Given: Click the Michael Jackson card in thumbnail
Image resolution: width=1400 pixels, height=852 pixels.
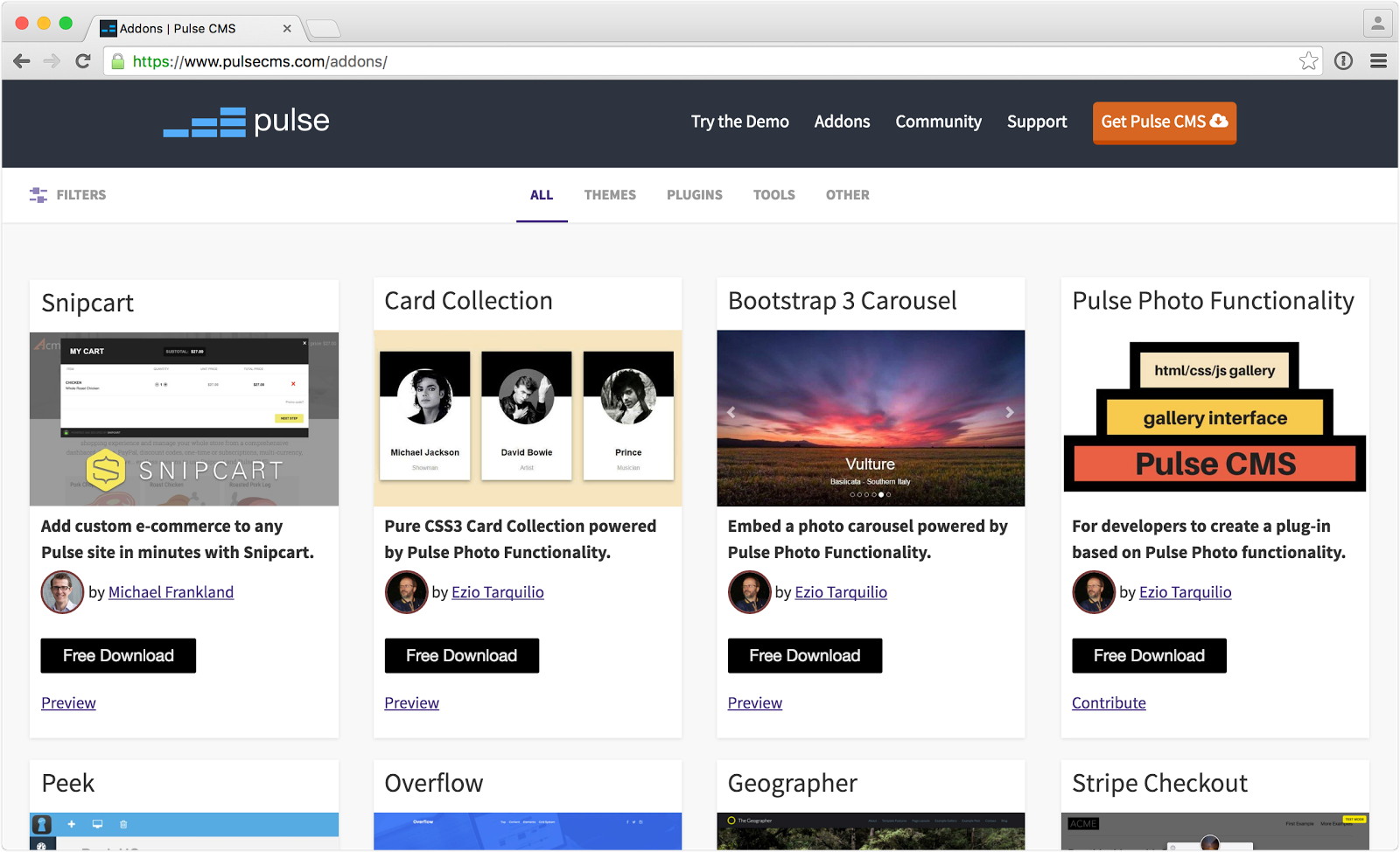Looking at the screenshot, I should [x=425, y=416].
